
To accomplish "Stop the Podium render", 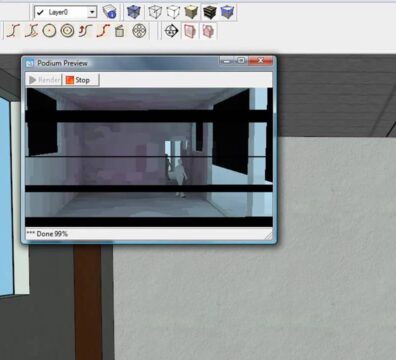I will pyautogui.click(x=81, y=80).
